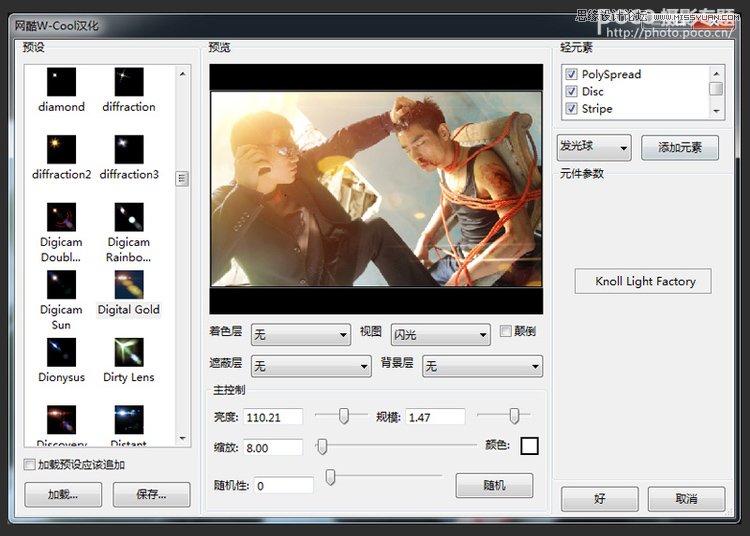Click the 亮度 value field 110.21
750x536 pixels.
coord(273,417)
